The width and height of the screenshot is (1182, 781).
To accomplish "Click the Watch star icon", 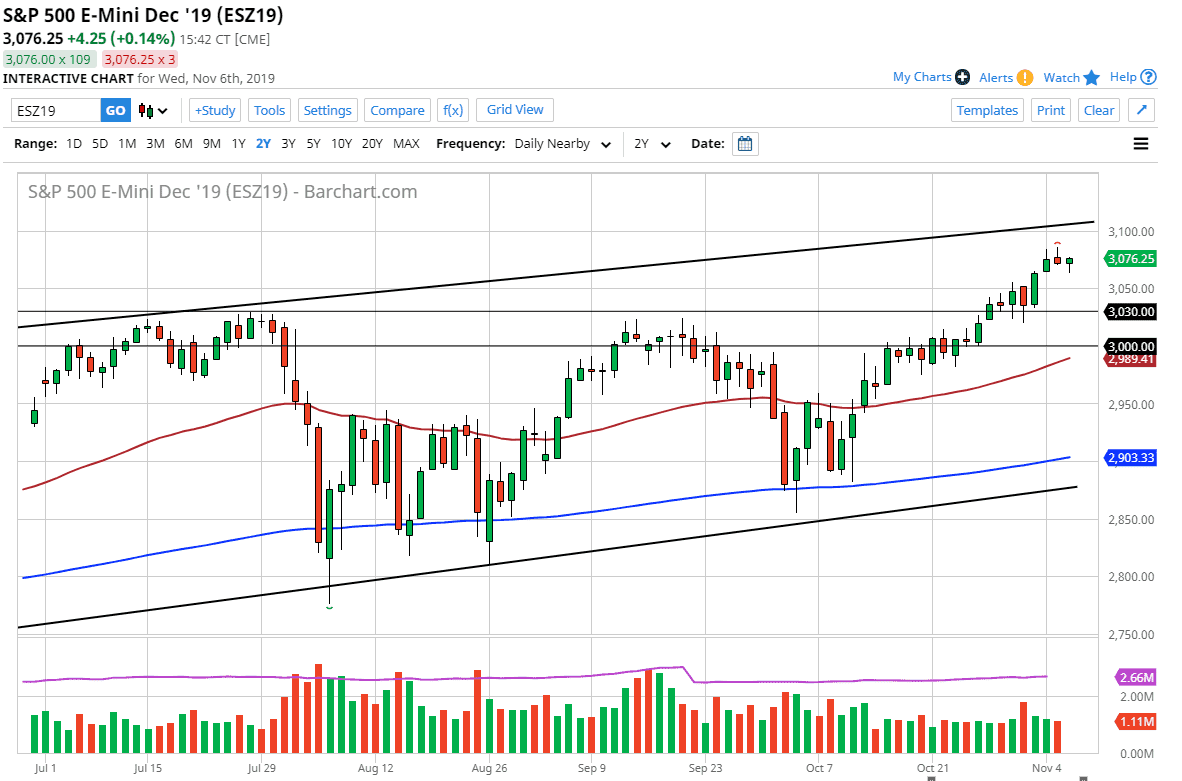I will [1091, 77].
